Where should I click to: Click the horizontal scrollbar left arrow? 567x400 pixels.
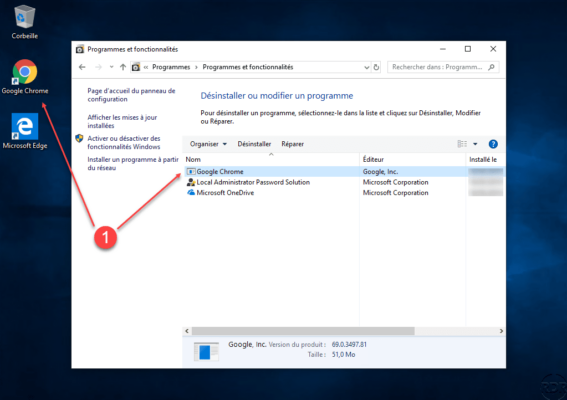click(187, 331)
